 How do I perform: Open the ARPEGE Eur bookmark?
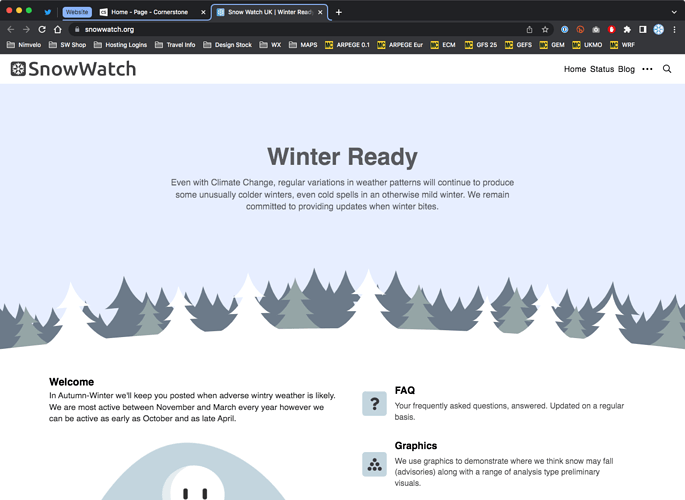400,45
